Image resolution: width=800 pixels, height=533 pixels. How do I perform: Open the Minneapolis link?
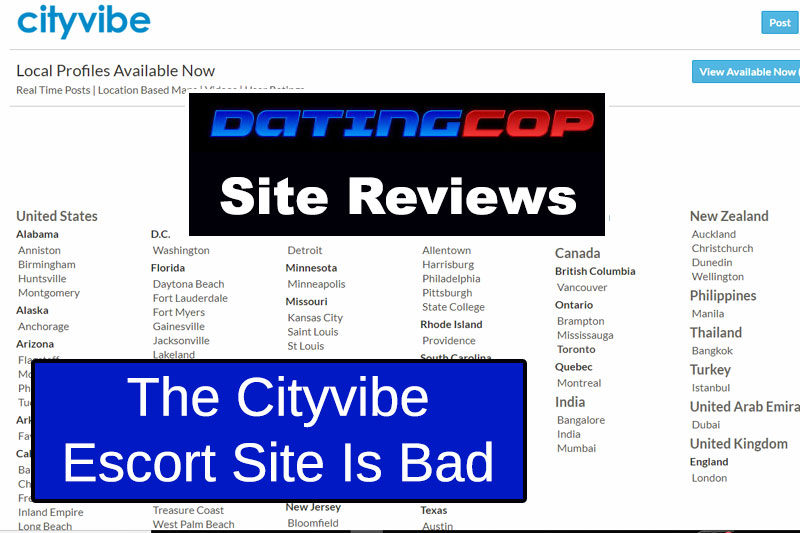click(316, 284)
